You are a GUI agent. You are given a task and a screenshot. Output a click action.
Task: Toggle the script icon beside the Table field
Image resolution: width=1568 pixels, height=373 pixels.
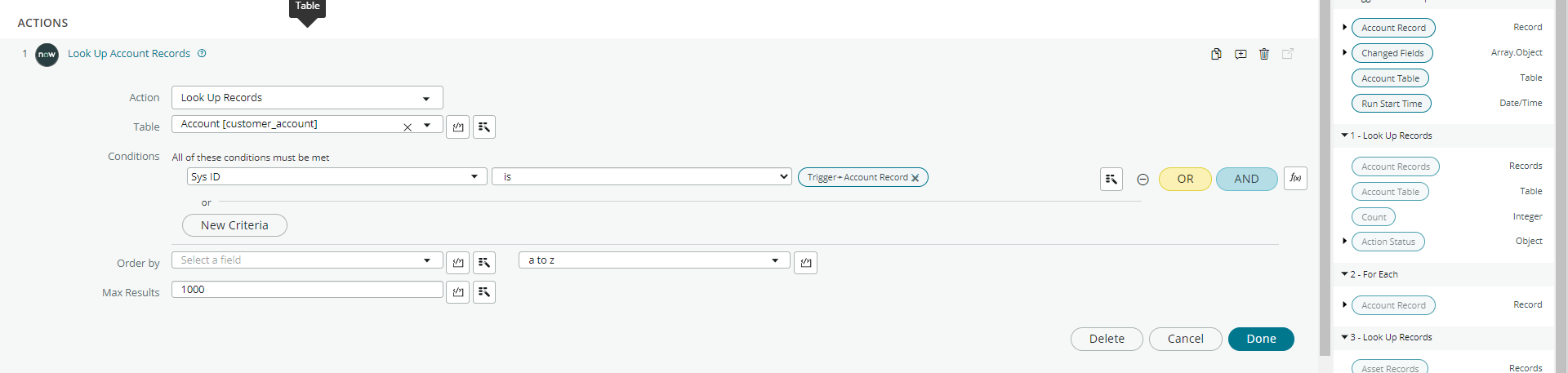pos(458,127)
